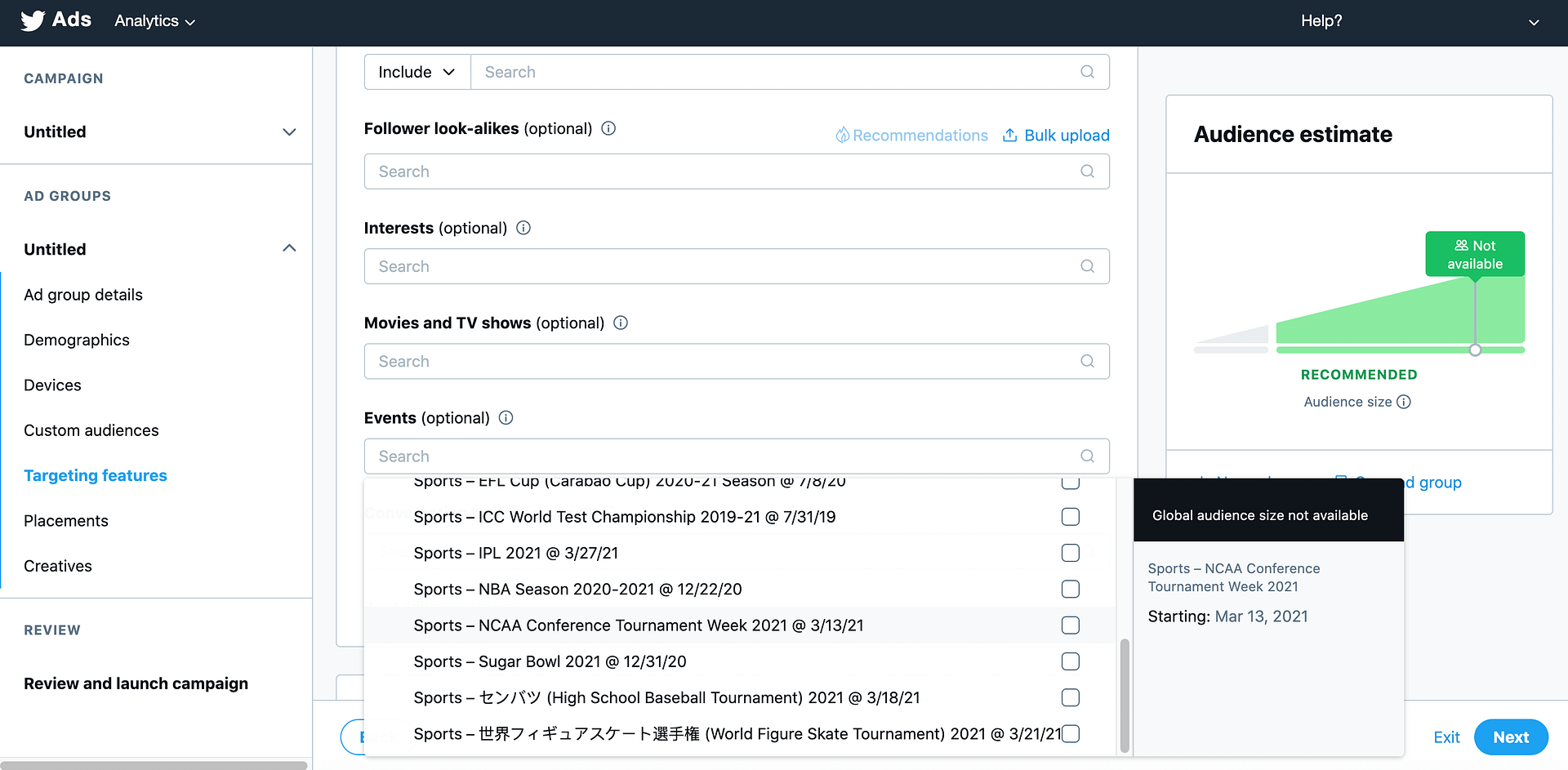Click the events list scrollbar
The height and width of the screenshot is (770, 1568).
click(1125, 695)
